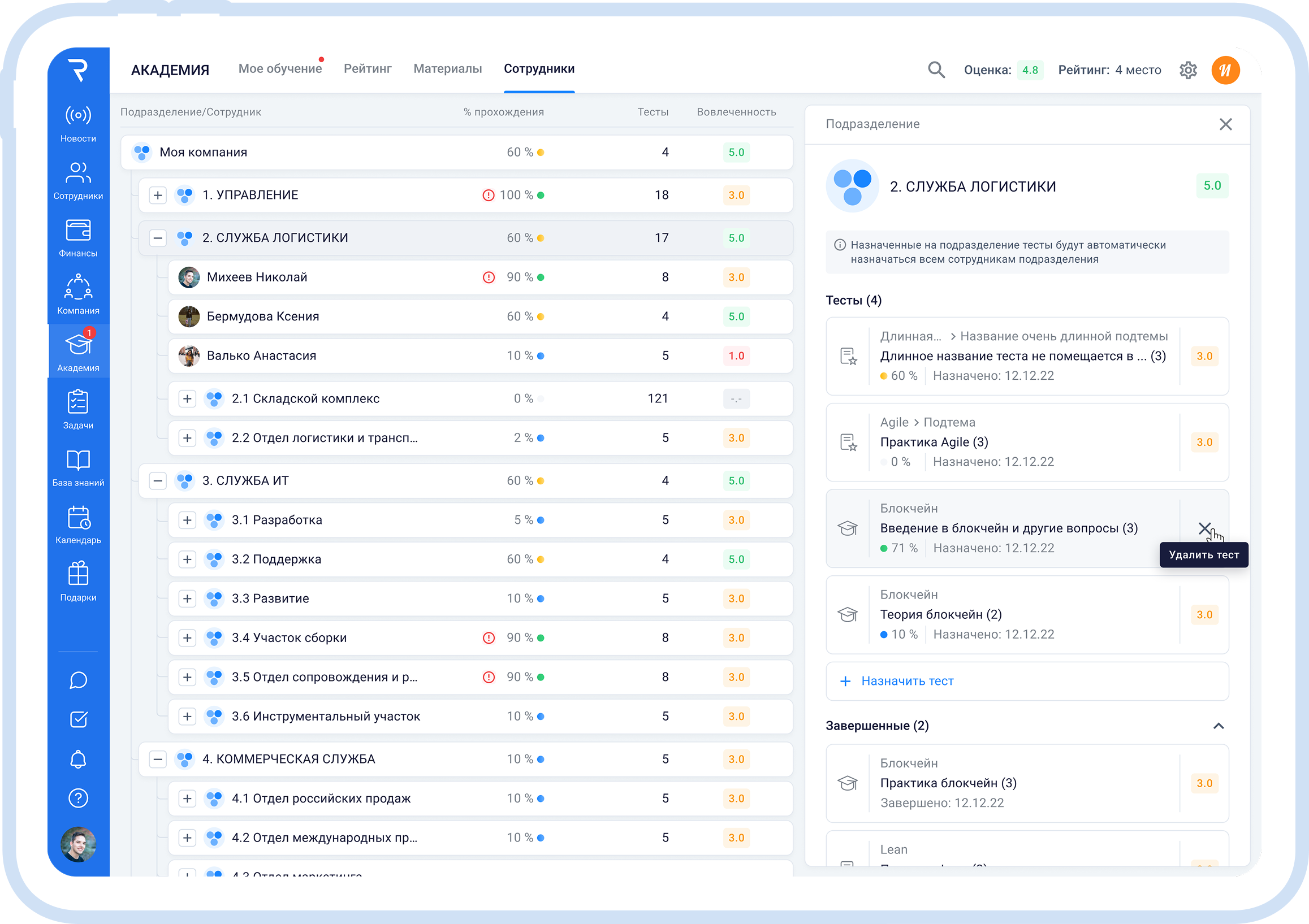The image size is (1309, 924).
Task: Expand 4.1 Отдел российских продаж
Action: click(x=187, y=799)
